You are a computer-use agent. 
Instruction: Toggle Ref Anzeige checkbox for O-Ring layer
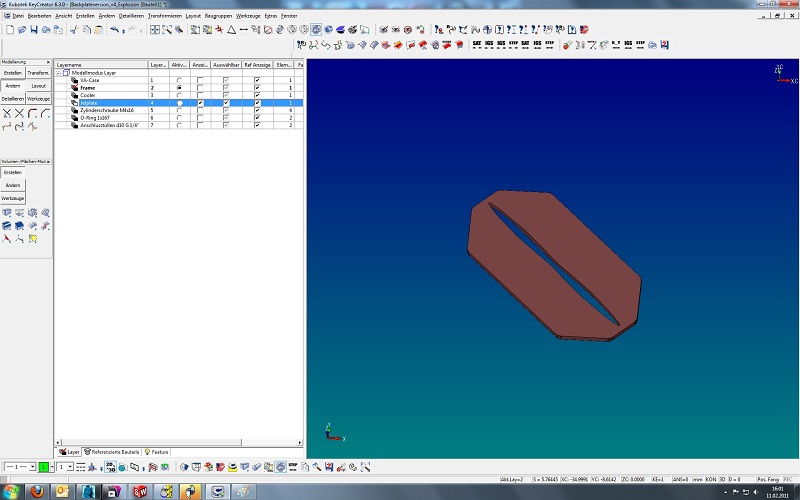pos(257,118)
